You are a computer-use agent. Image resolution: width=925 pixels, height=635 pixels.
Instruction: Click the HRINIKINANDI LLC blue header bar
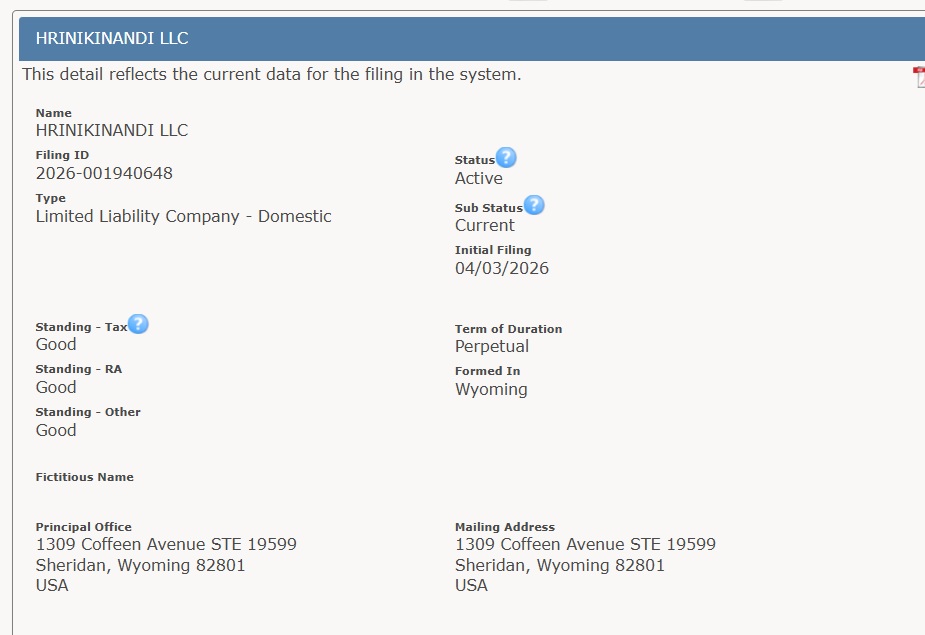click(472, 39)
